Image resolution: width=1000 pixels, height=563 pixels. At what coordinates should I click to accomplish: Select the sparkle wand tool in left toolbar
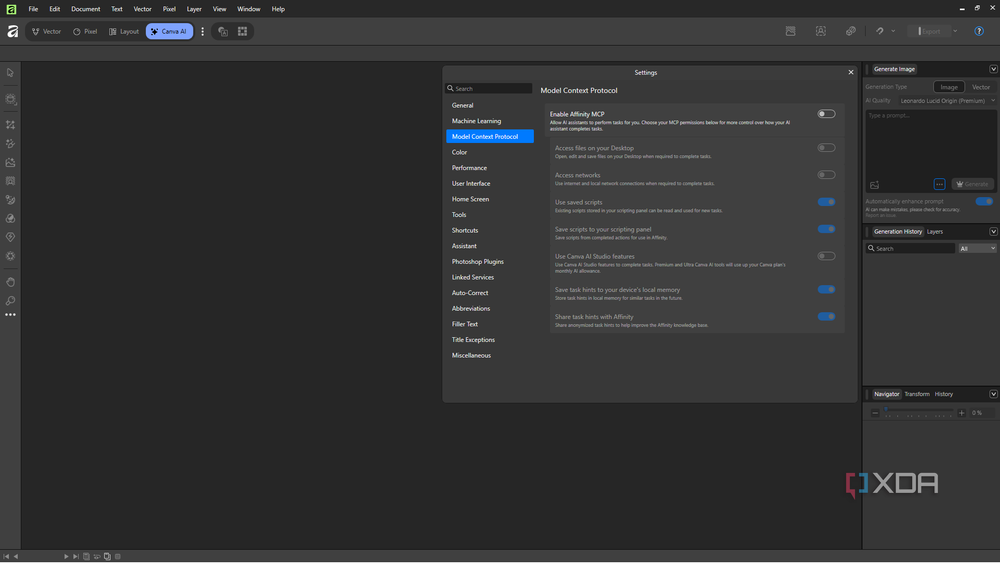[10, 125]
